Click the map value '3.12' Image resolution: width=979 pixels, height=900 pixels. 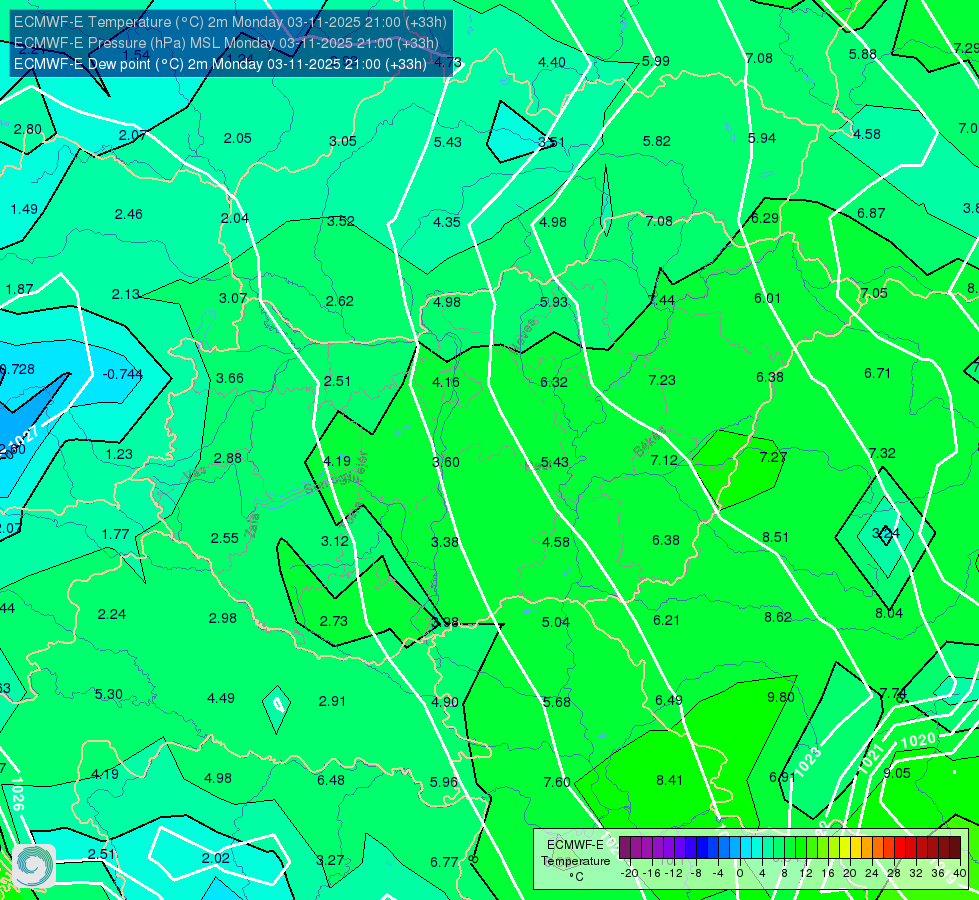(335, 541)
